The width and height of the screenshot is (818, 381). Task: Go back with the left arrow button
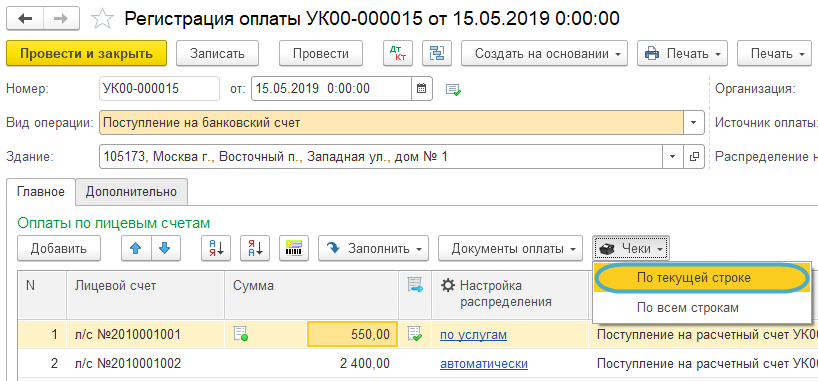pyautogui.click(x=25, y=19)
